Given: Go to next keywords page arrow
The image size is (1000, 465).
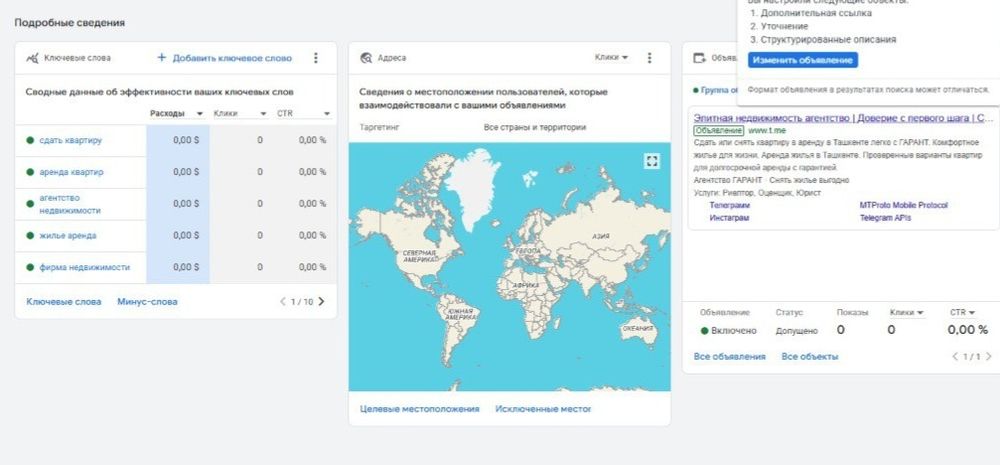Looking at the screenshot, I should pyautogui.click(x=321, y=302).
